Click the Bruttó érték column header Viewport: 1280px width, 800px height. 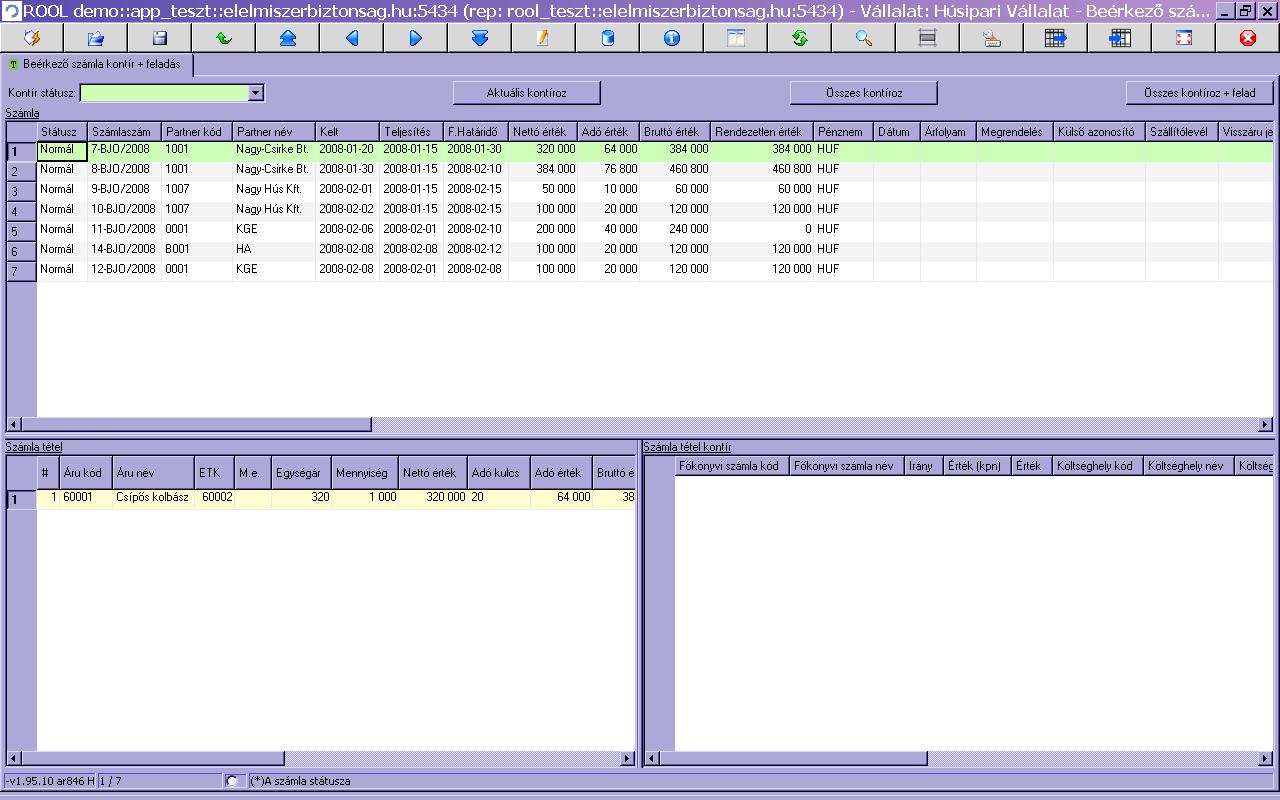tap(675, 132)
